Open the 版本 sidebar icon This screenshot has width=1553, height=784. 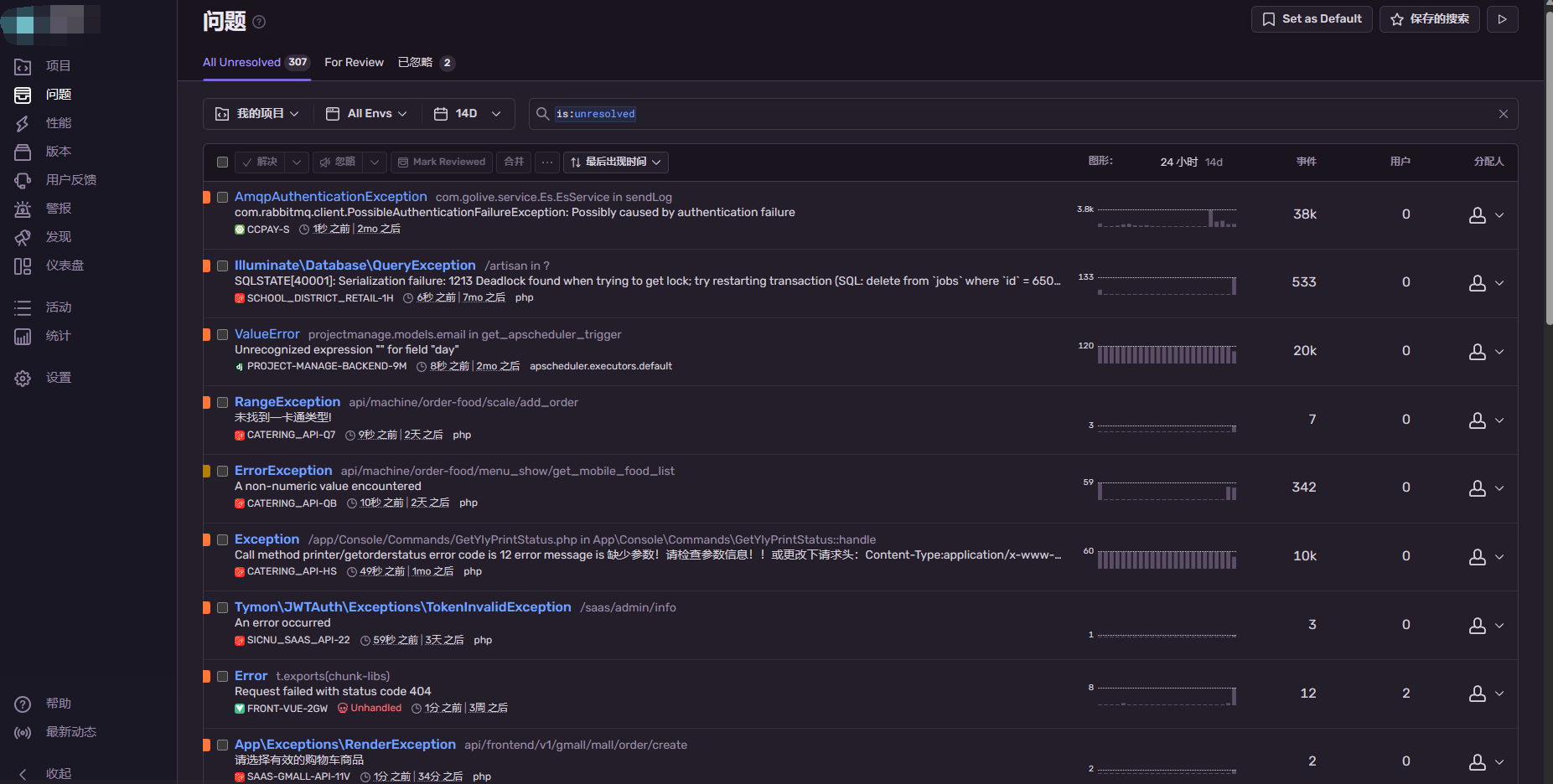point(23,152)
